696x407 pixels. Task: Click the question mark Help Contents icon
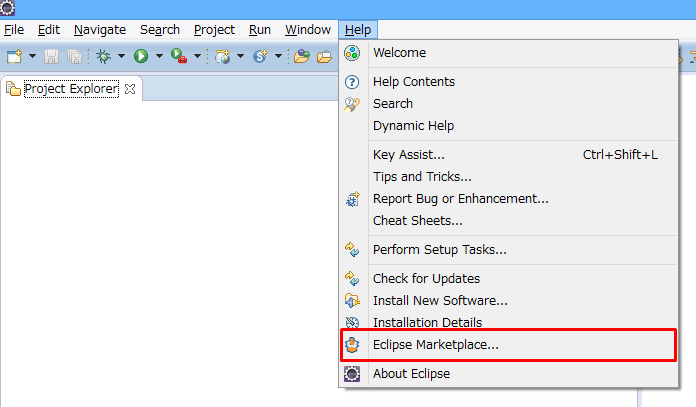coord(352,82)
